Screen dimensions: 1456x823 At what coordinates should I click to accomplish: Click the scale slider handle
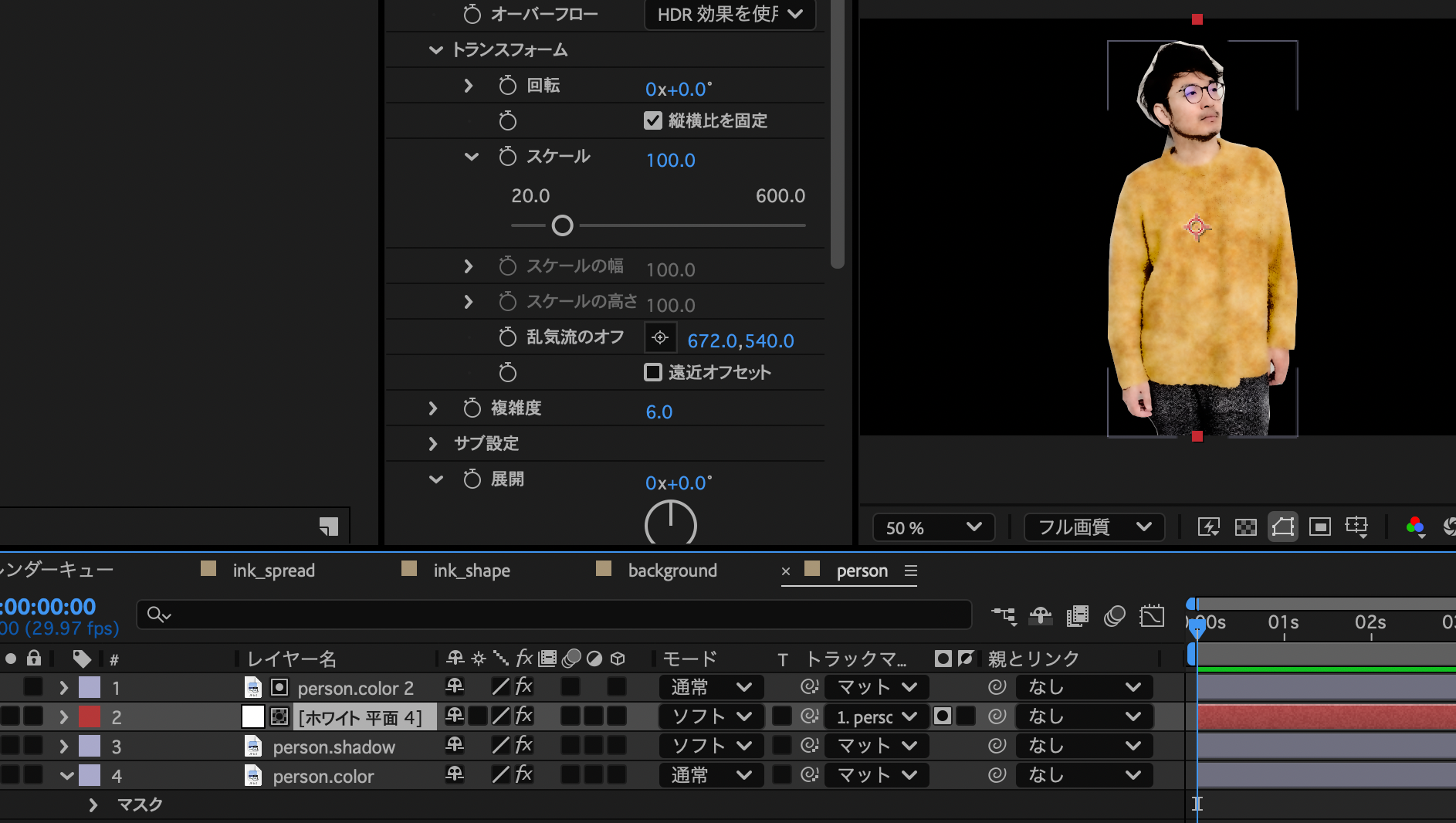pyautogui.click(x=563, y=225)
